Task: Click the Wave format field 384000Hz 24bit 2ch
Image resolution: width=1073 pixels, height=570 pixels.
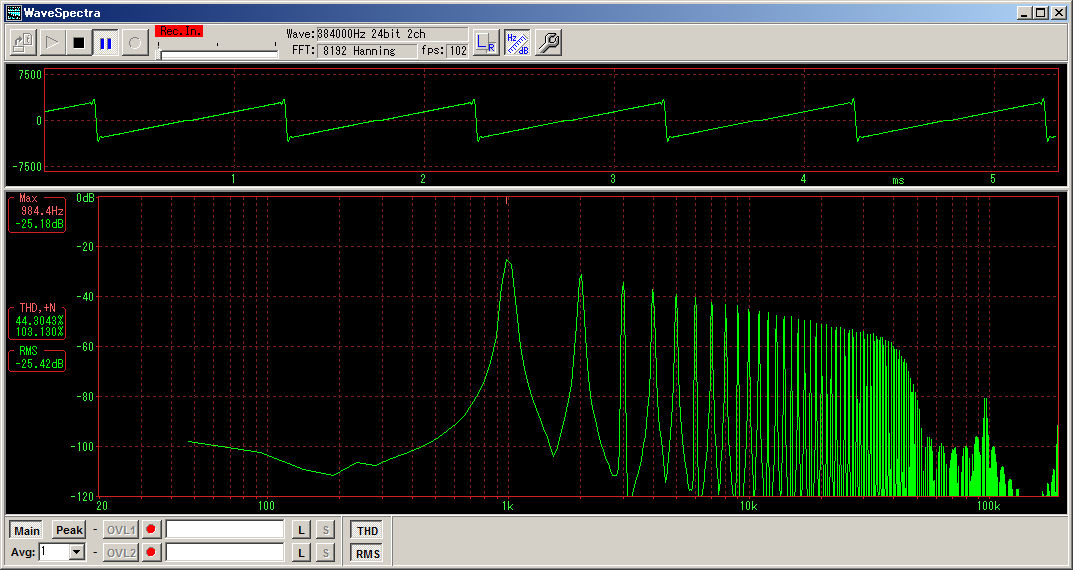Action: pyautogui.click(x=392, y=34)
